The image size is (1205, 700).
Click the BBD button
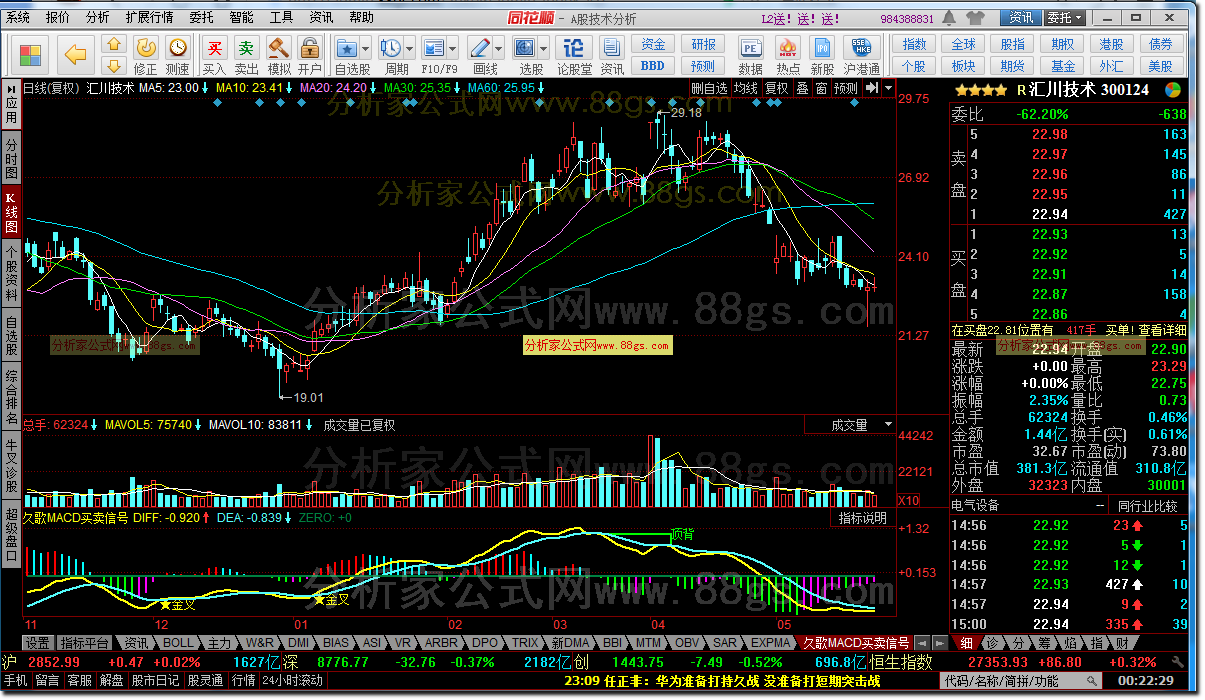(652, 66)
